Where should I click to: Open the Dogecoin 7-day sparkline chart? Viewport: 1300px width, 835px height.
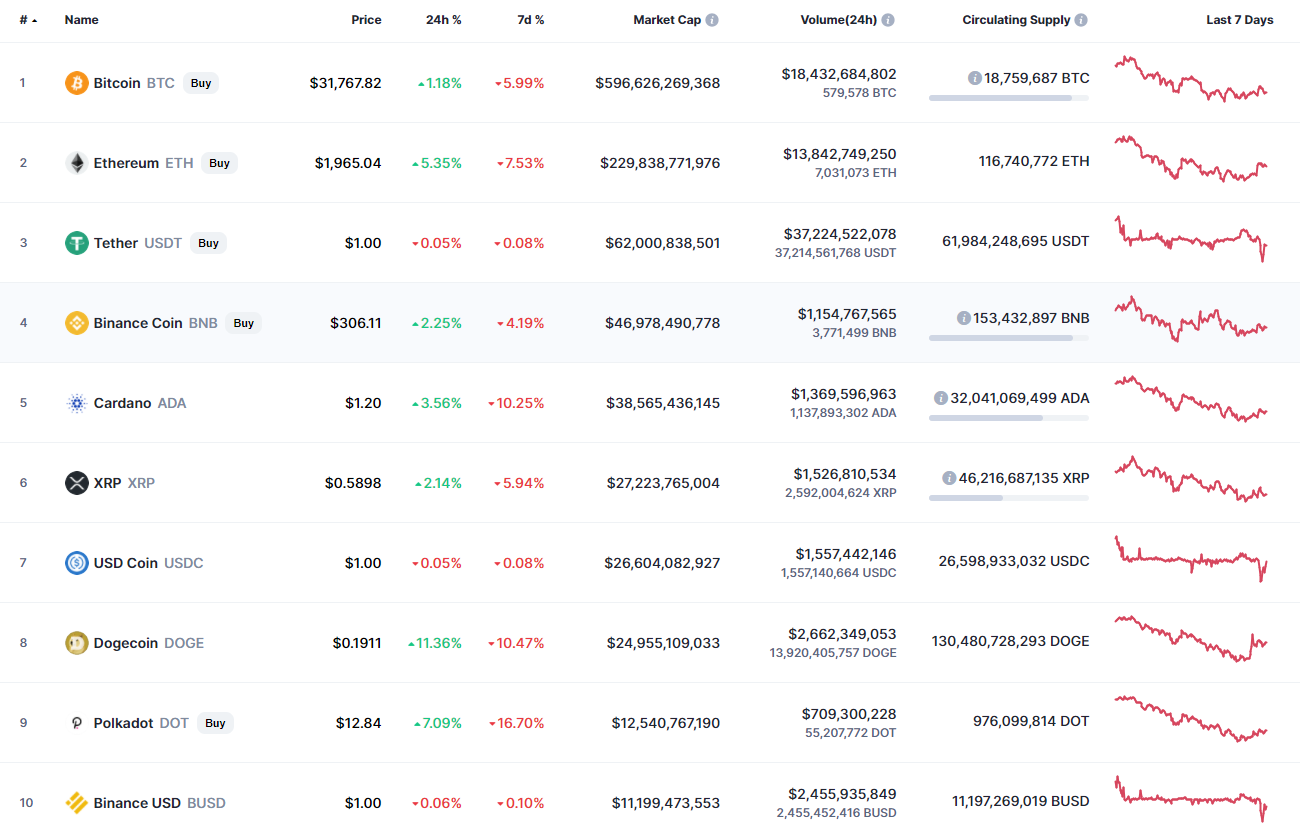[x=1191, y=639]
